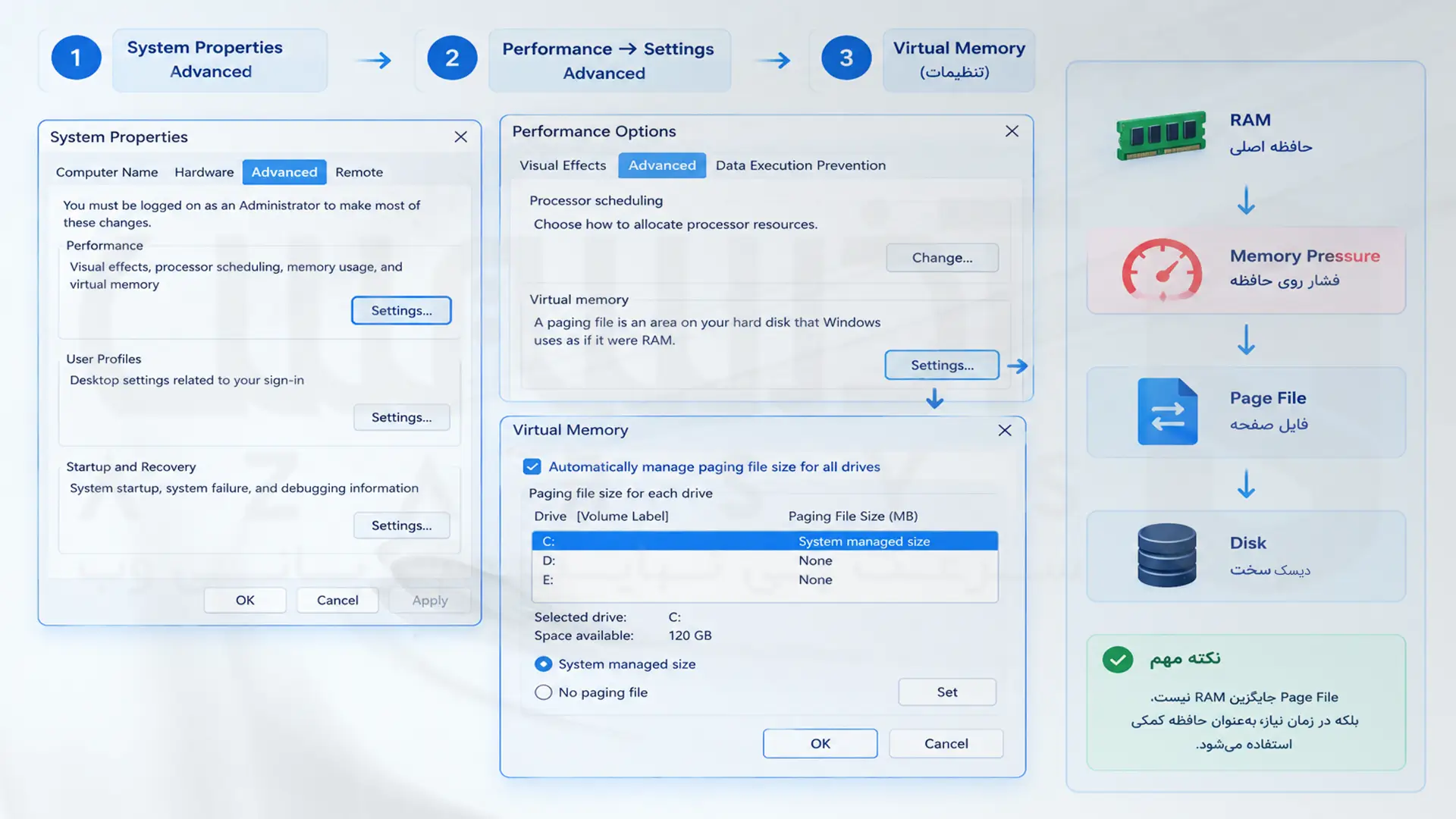Screen dimensions: 1456x819
Task: Open Startup and Recovery Settings button
Action: (401, 526)
